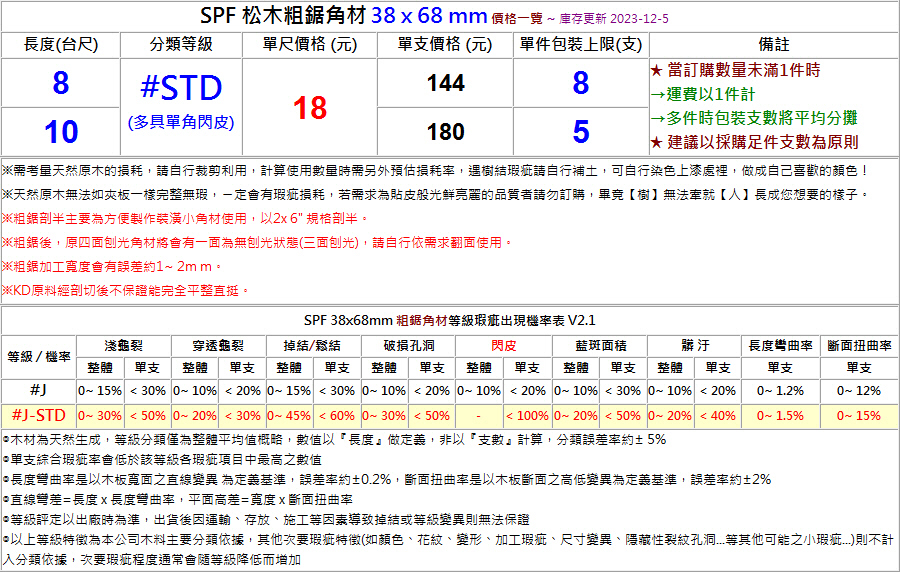Select the per-piece price 144

[445, 83]
